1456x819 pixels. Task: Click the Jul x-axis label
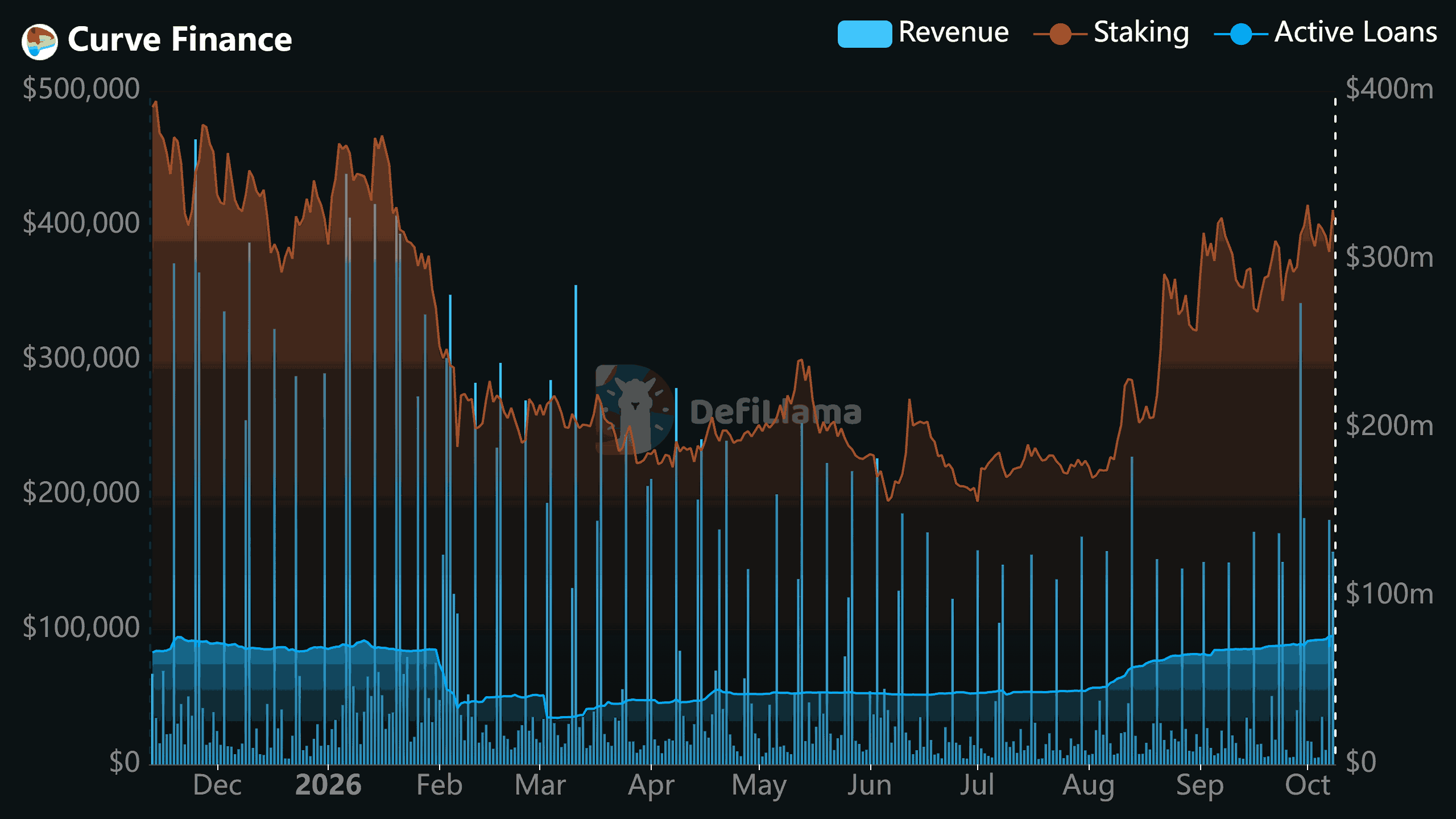click(x=977, y=785)
